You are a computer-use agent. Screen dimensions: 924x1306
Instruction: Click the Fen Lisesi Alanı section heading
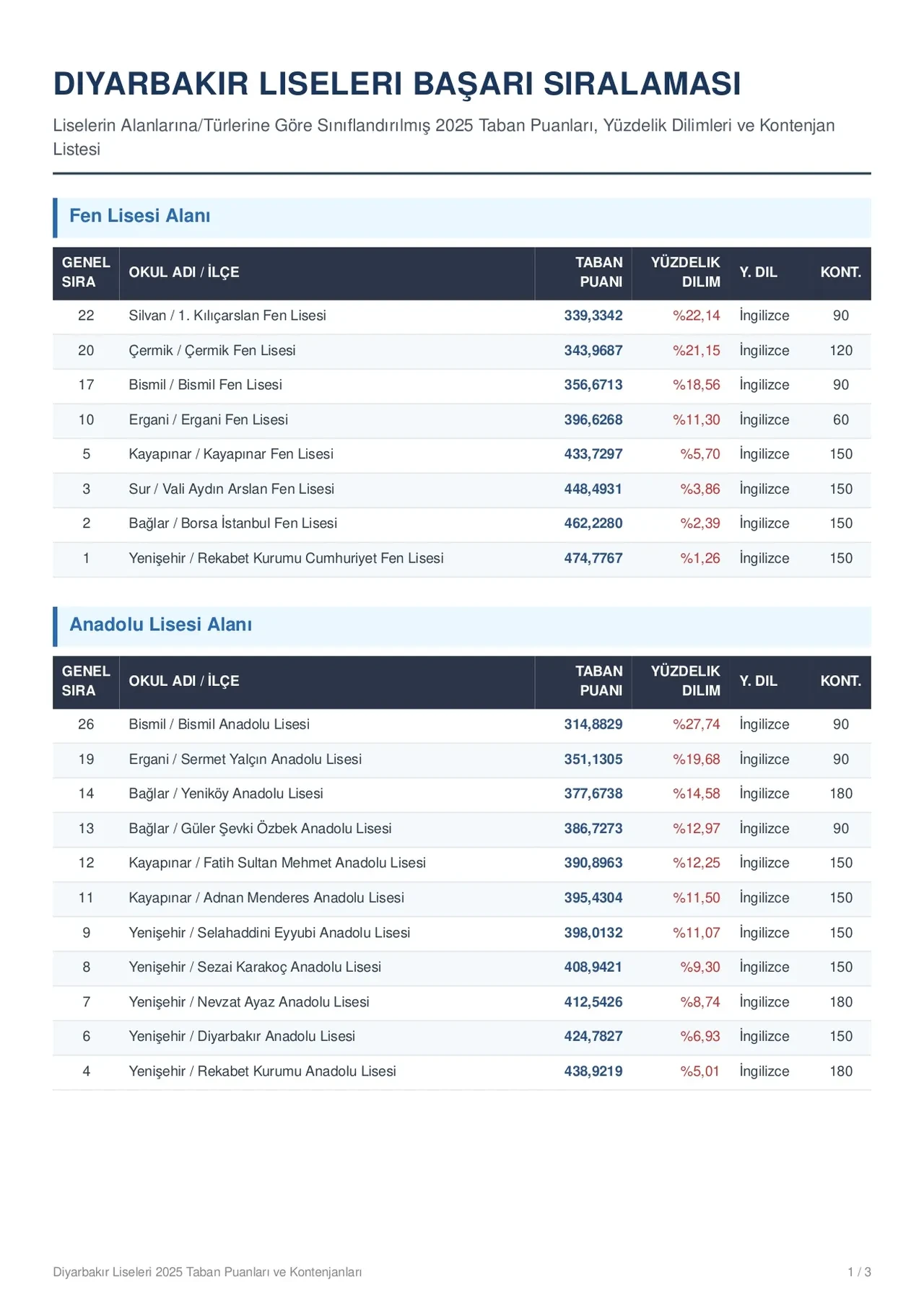tap(139, 216)
